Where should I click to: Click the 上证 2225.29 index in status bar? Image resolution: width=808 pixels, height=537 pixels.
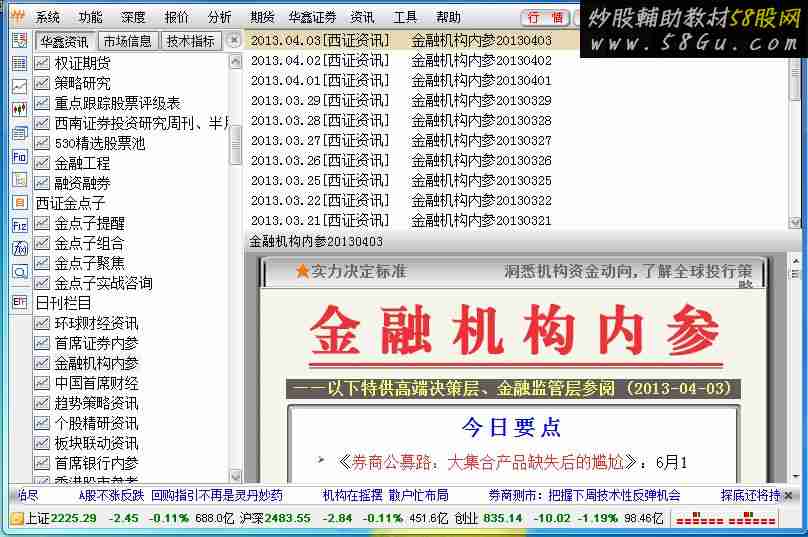point(61,518)
